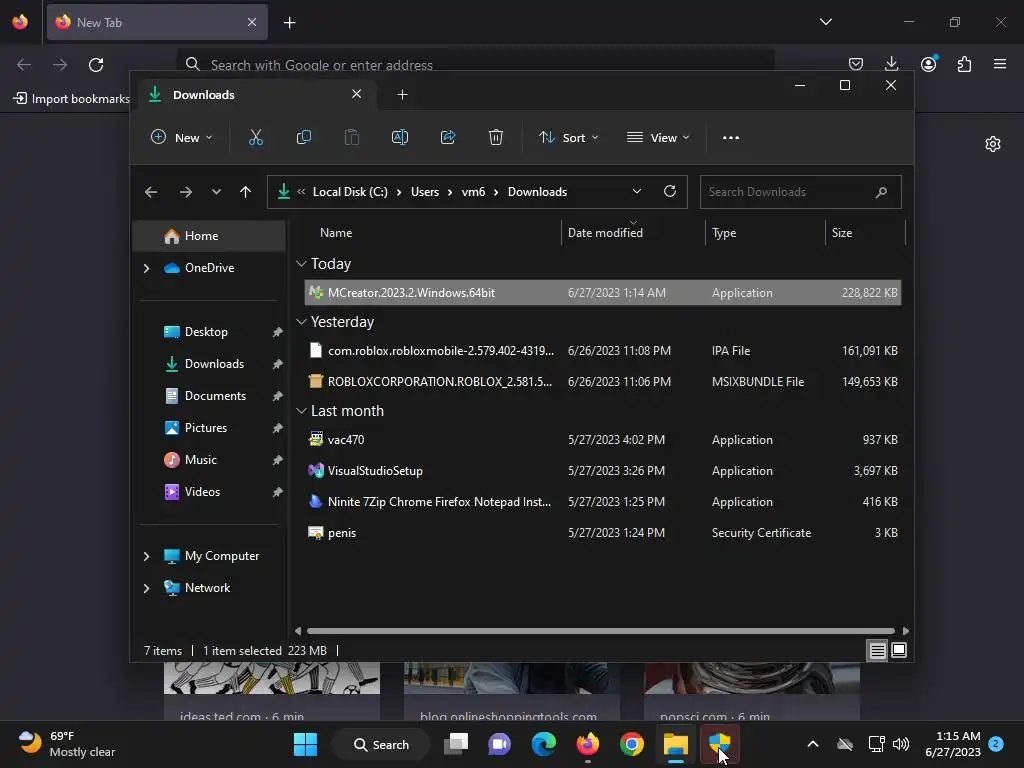Select the VisualStudioSetup file

(x=603, y=471)
